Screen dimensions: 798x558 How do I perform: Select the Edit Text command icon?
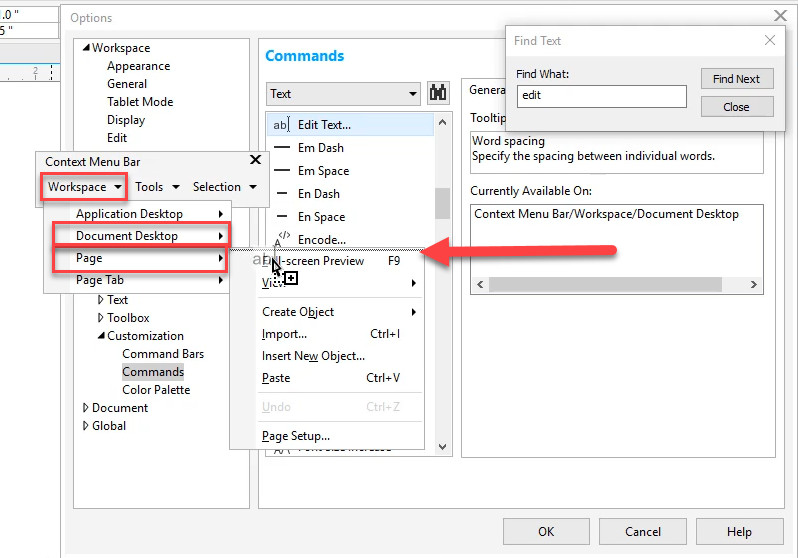[x=281, y=125]
